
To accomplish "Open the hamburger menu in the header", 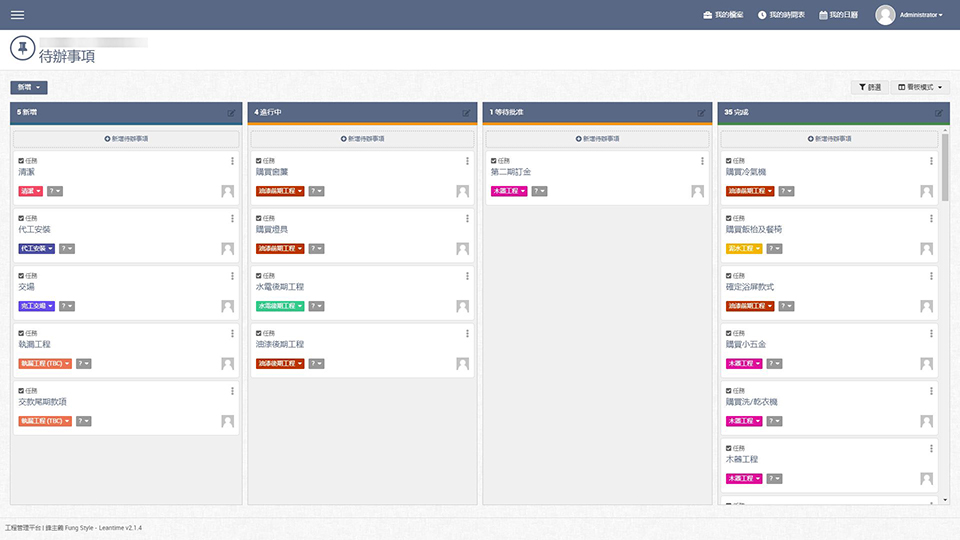I will [x=17, y=15].
